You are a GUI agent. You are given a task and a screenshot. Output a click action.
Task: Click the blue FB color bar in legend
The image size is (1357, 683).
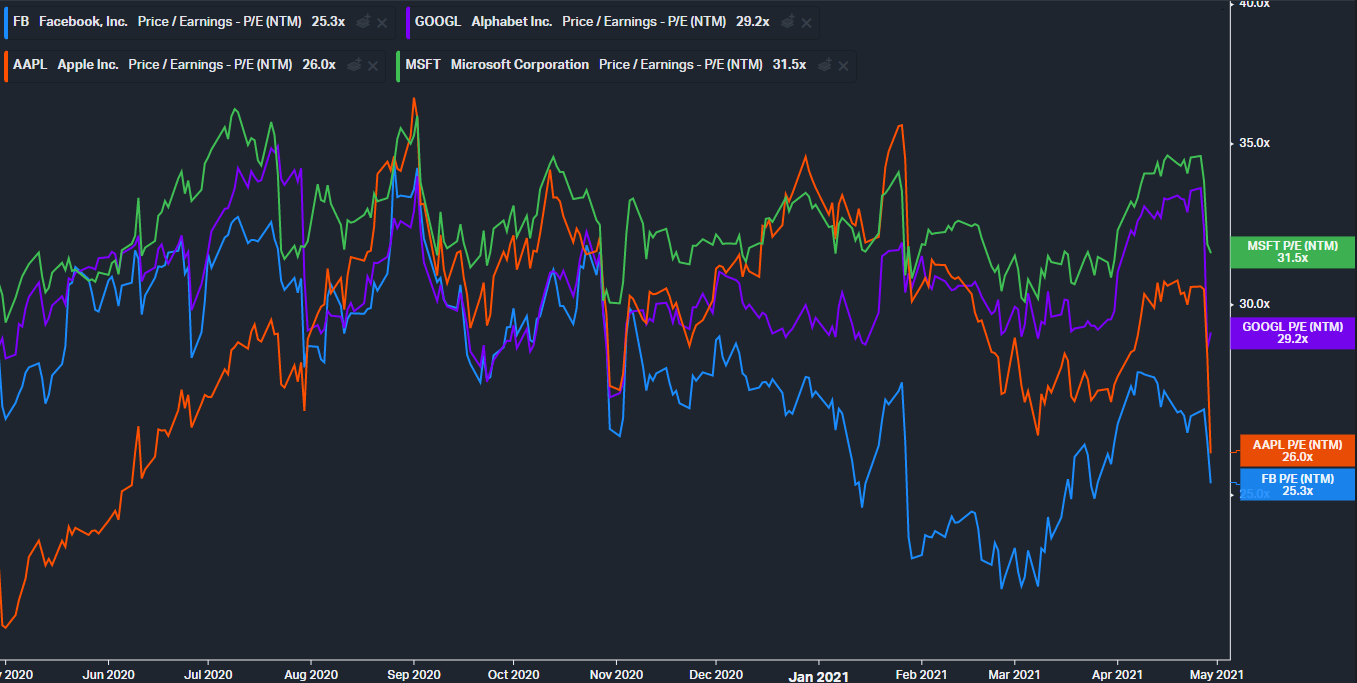click(x=6, y=21)
